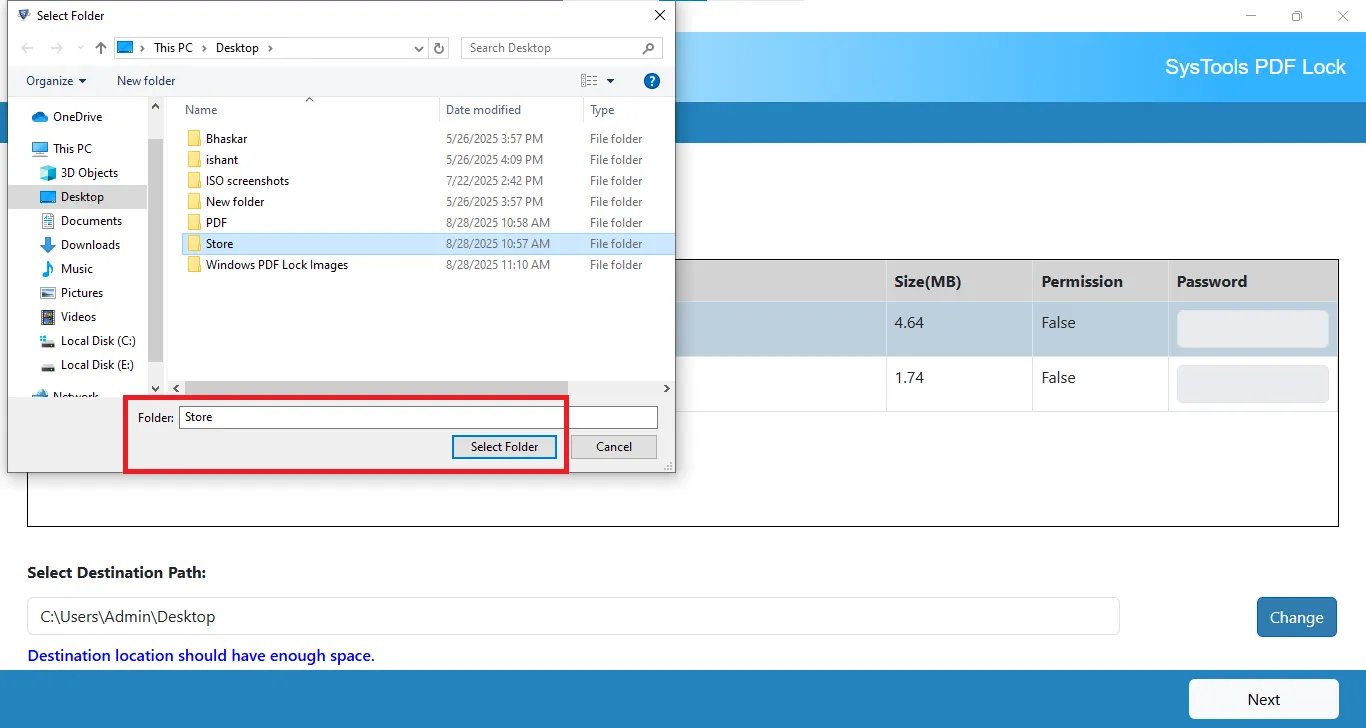
Task: Click the date 8/28/2025 11:10 AM
Action: [498, 265]
